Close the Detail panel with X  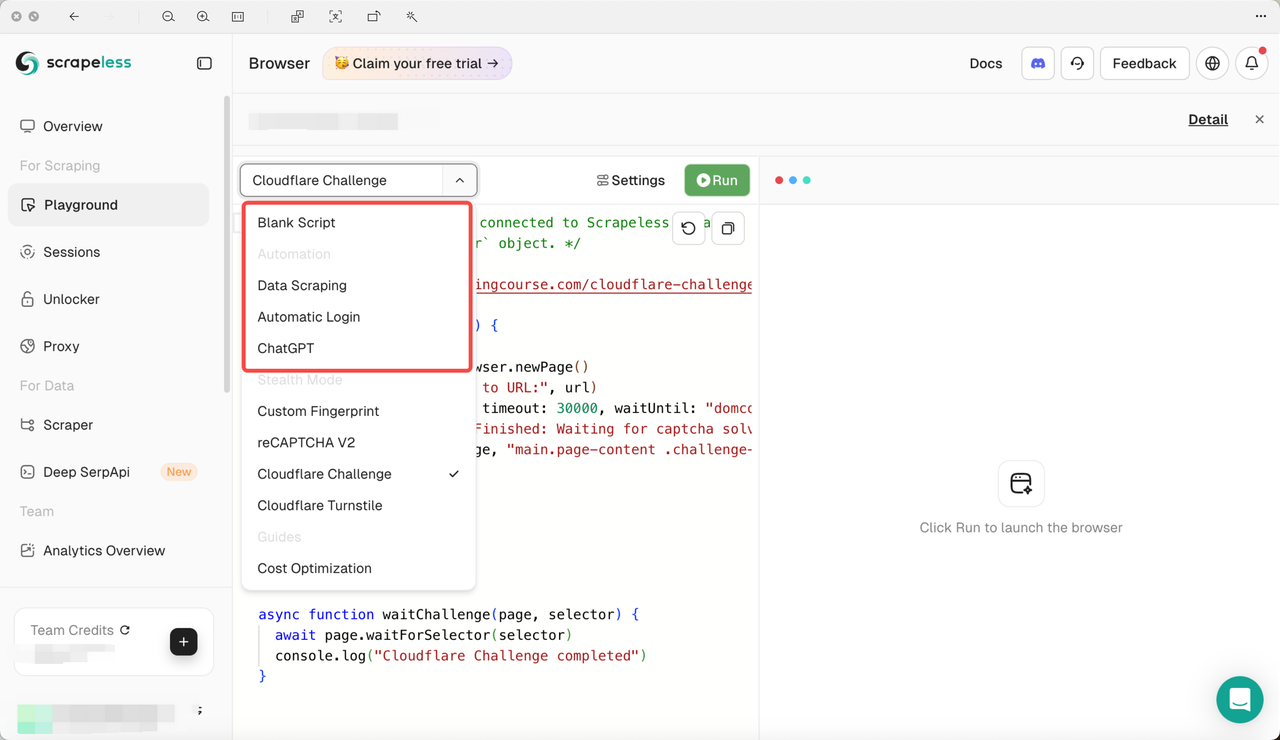pos(1259,119)
